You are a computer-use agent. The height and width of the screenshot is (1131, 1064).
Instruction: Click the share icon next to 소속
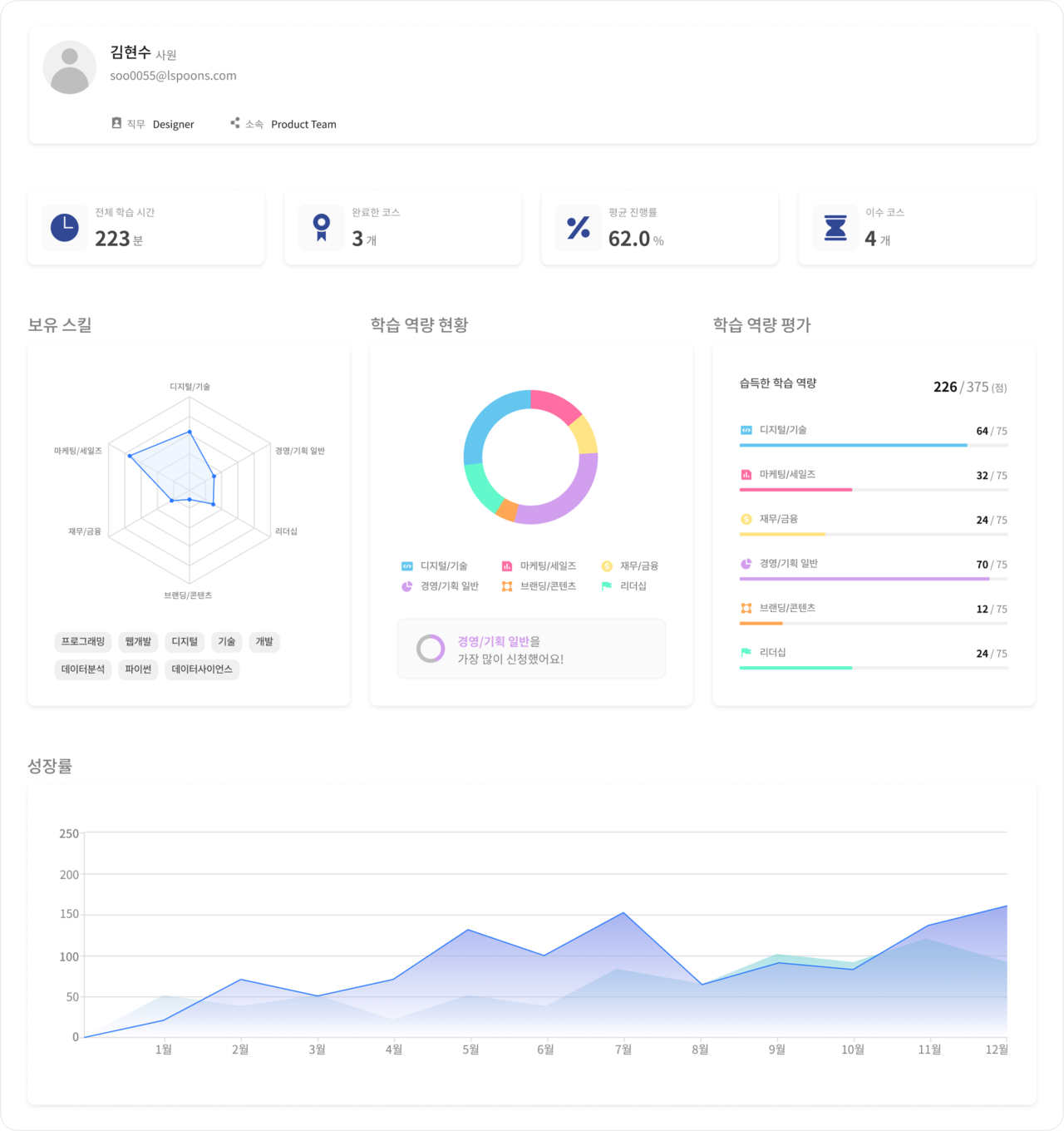[235, 123]
